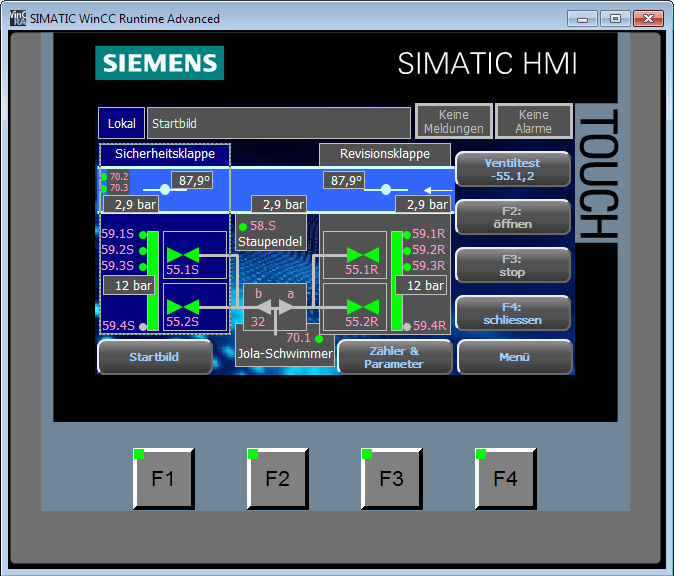Open the Menü screen

[x=514, y=357]
